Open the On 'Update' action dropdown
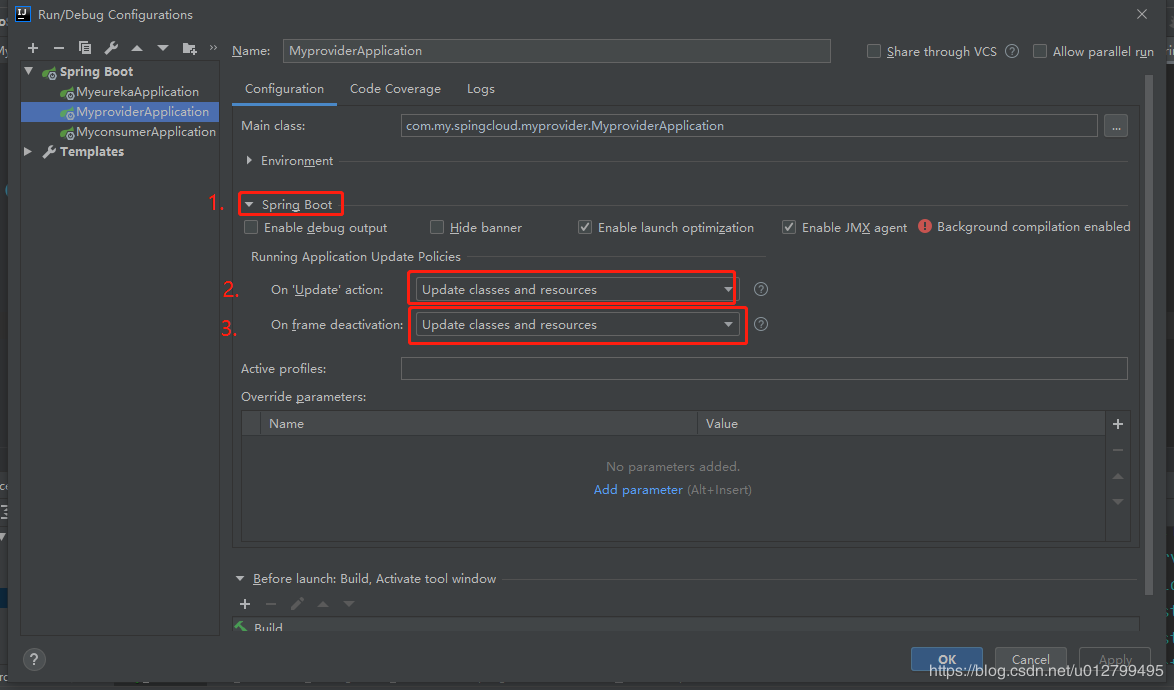 point(577,290)
